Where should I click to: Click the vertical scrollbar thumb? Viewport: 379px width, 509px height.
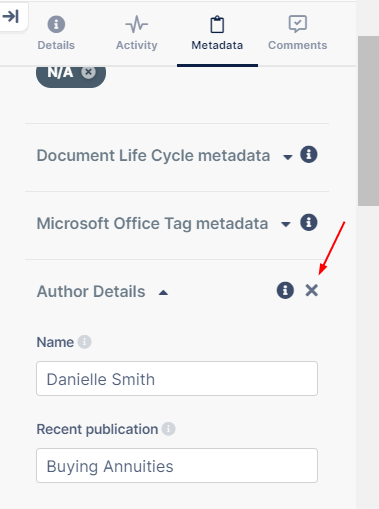coord(368,121)
